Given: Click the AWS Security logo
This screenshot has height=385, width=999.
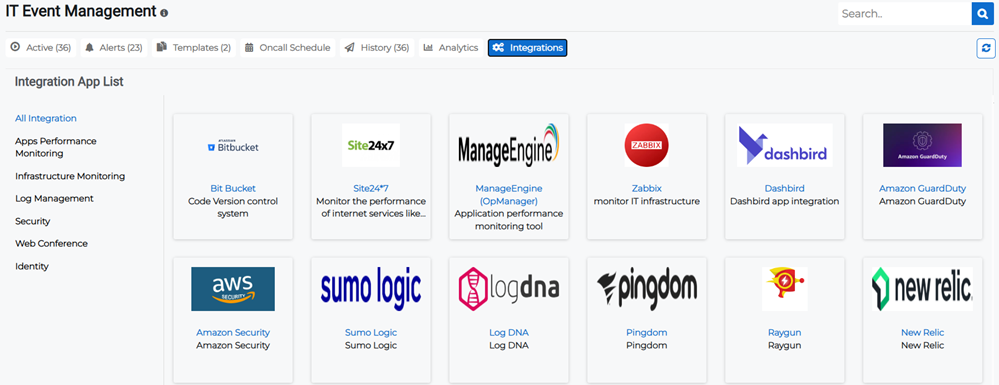Looking at the screenshot, I should pos(233,289).
